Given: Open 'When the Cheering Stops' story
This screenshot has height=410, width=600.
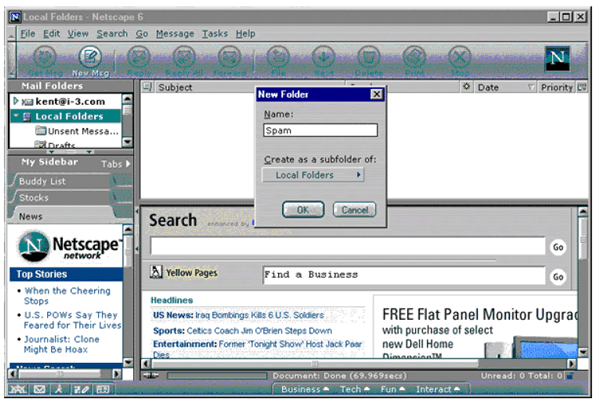Looking at the screenshot, I should [67, 296].
